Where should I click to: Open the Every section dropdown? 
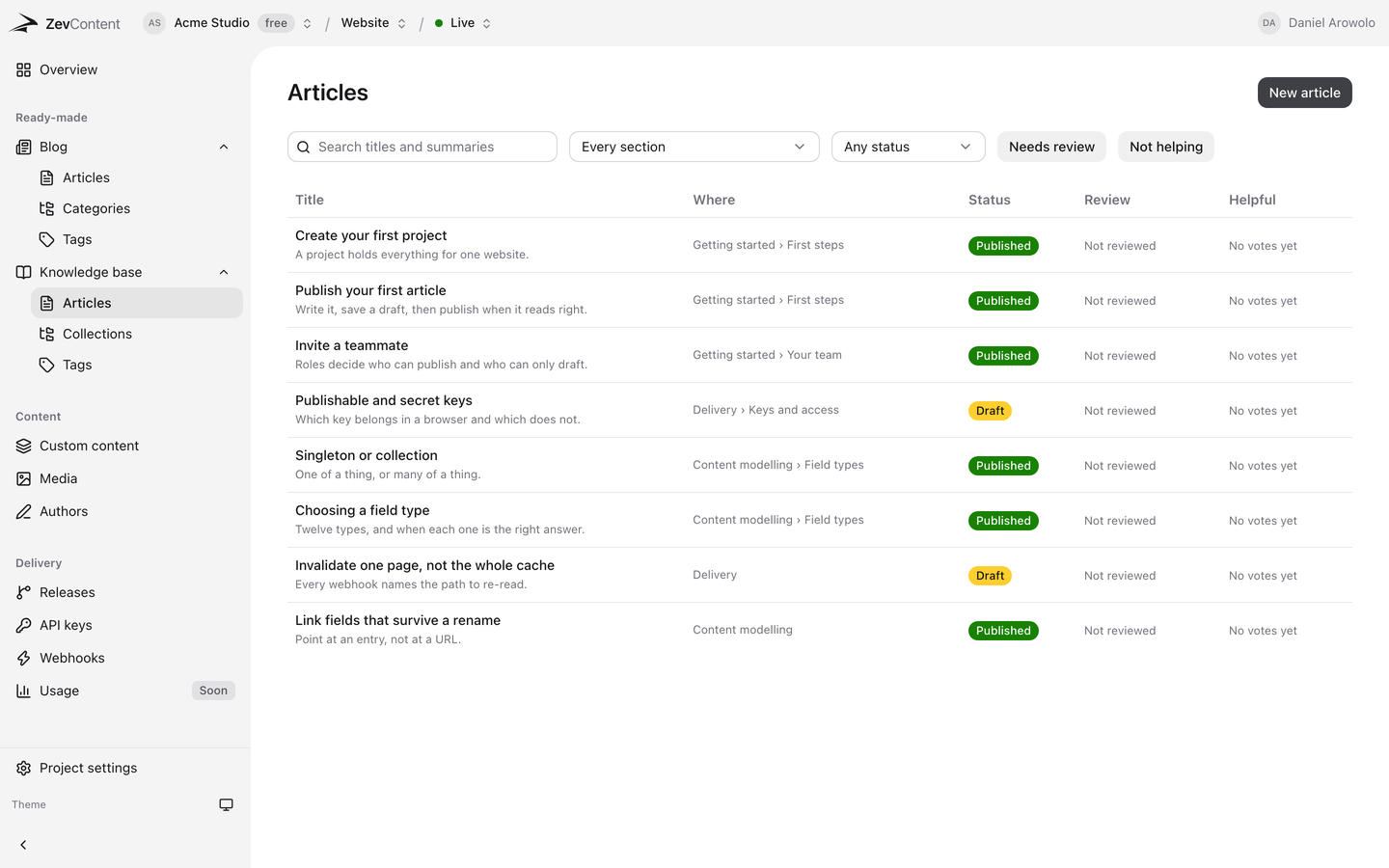[694, 147]
